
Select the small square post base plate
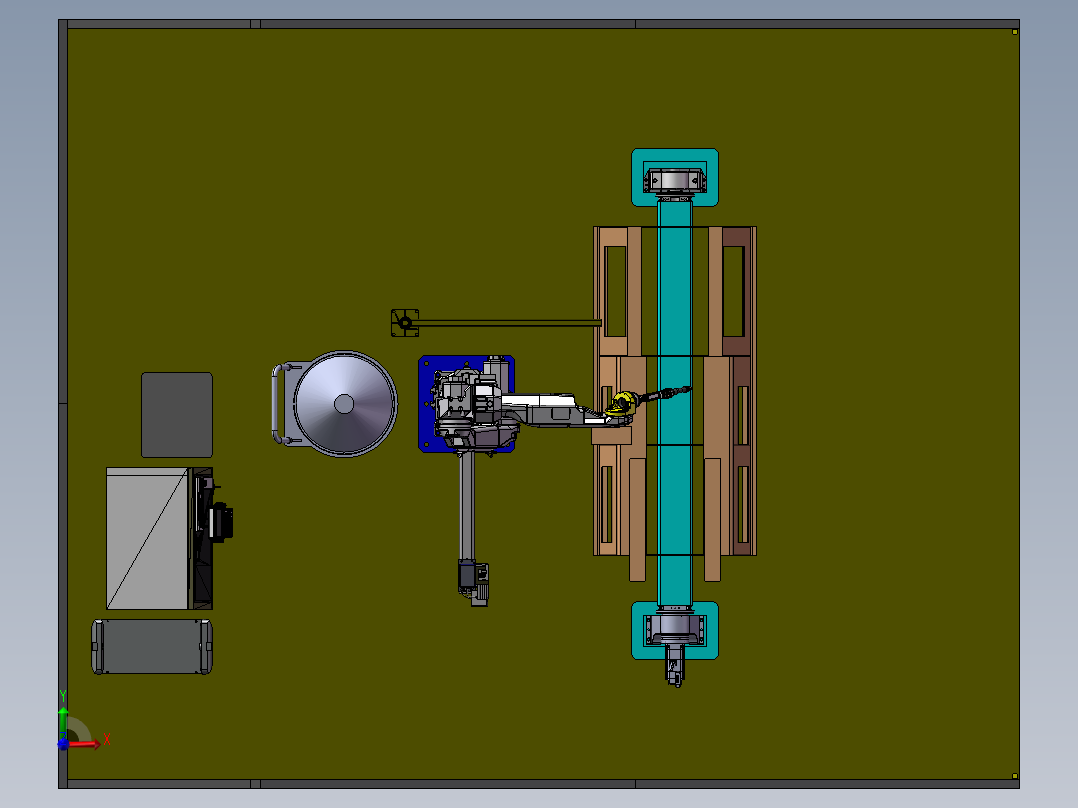[405, 323]
